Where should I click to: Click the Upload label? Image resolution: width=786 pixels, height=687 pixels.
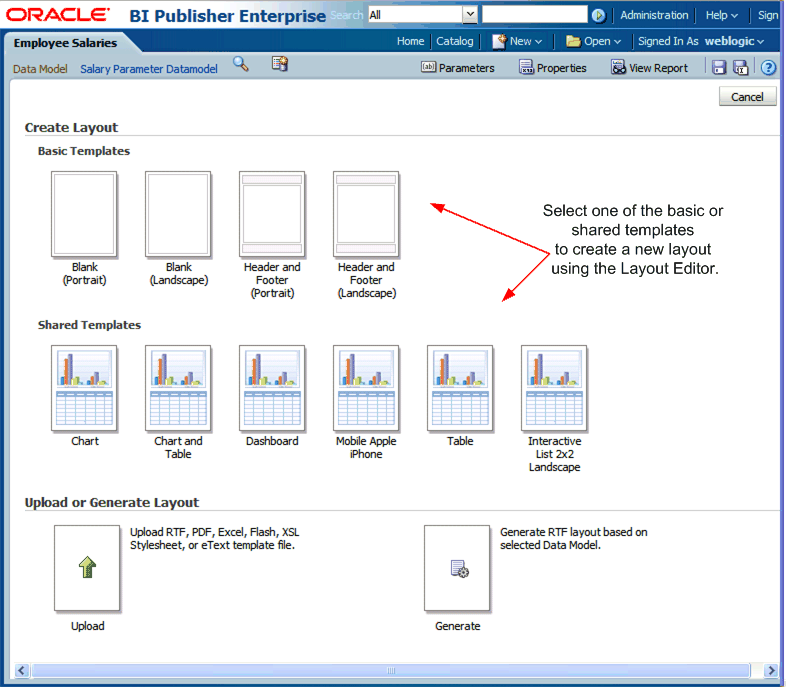[x=87, y=626]
